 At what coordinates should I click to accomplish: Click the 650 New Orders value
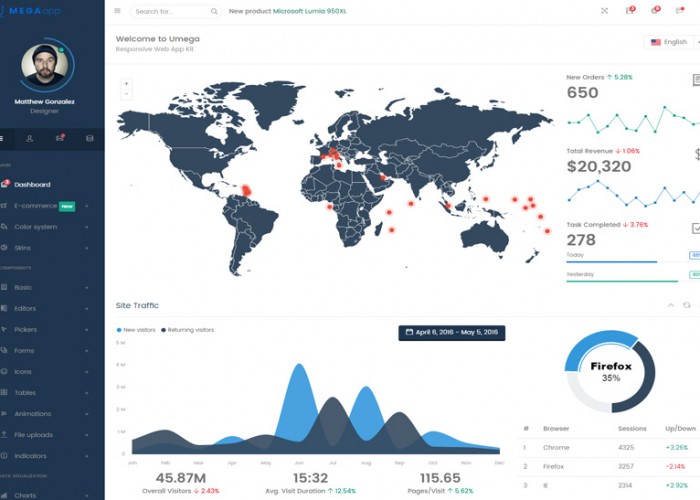click(582, 92)
